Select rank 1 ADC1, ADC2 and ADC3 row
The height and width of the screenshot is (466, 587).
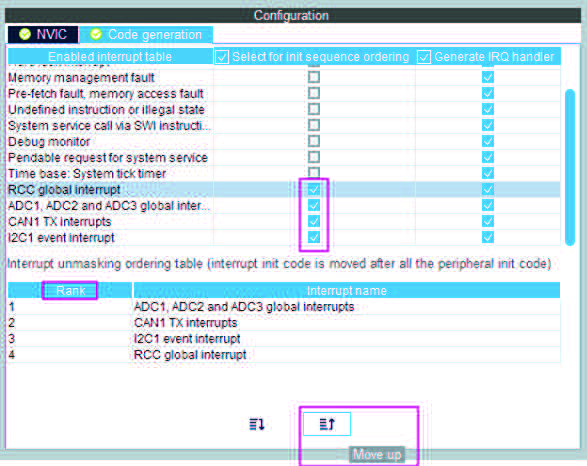[284, 307]
